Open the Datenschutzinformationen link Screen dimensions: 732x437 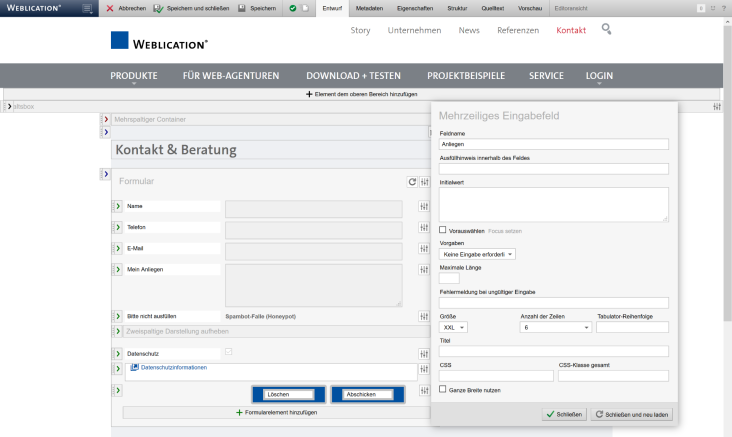tap(174, 367)
